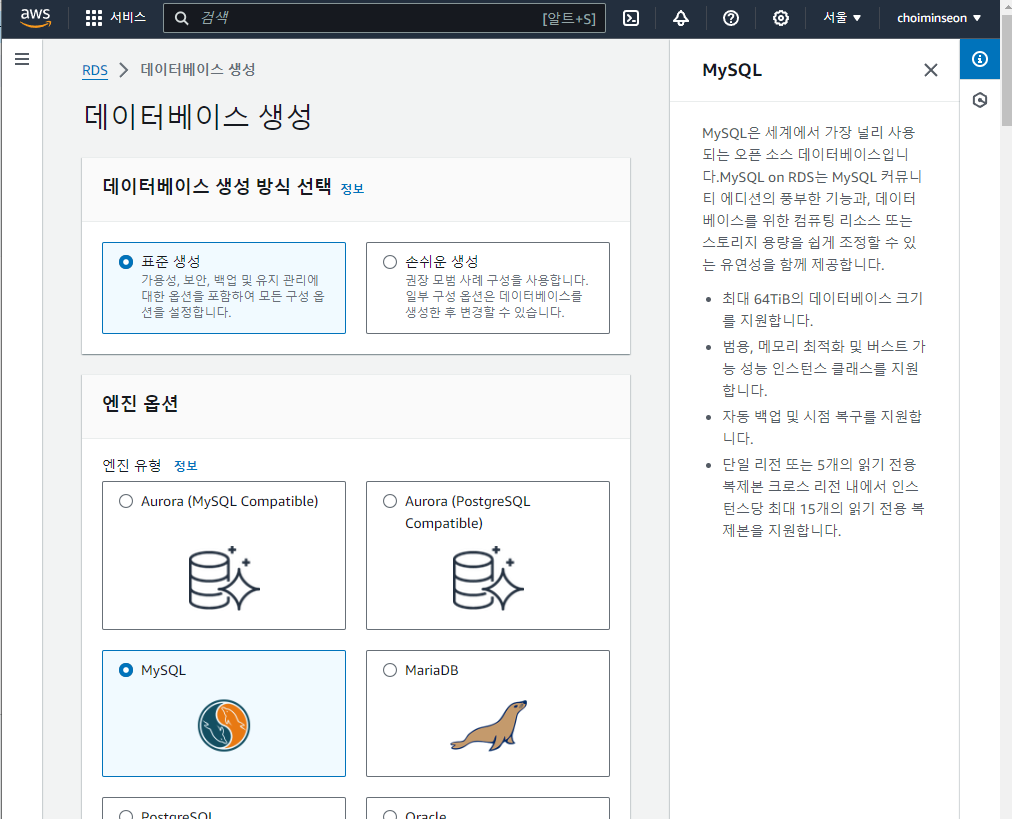Click the 최대 64TiB의 데이터베이스 bullet text
The image size is (1012, 819).
[x=823, y=309]
